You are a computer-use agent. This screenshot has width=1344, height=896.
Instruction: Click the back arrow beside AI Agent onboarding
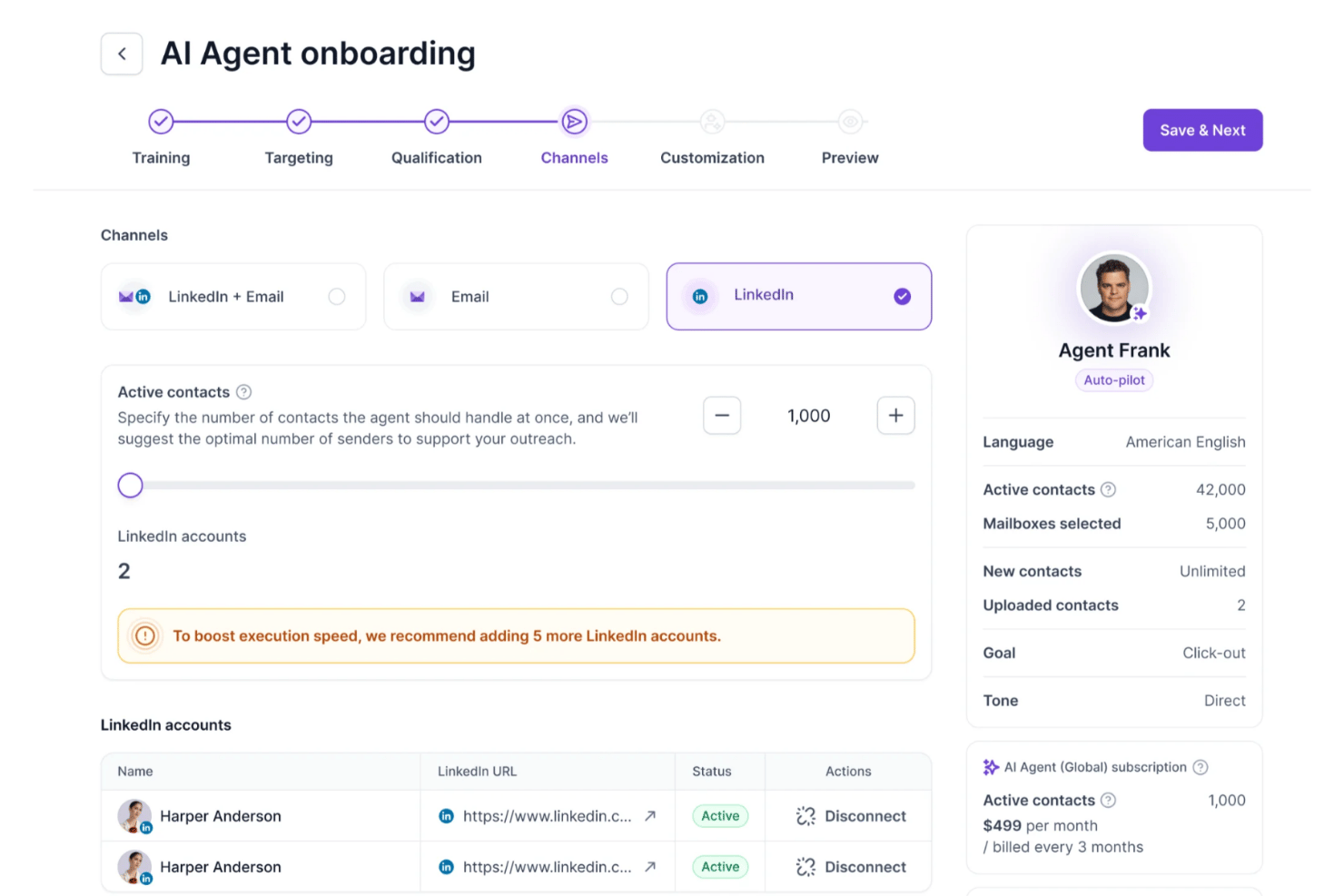pyautogui.click(x=122, y=54)
